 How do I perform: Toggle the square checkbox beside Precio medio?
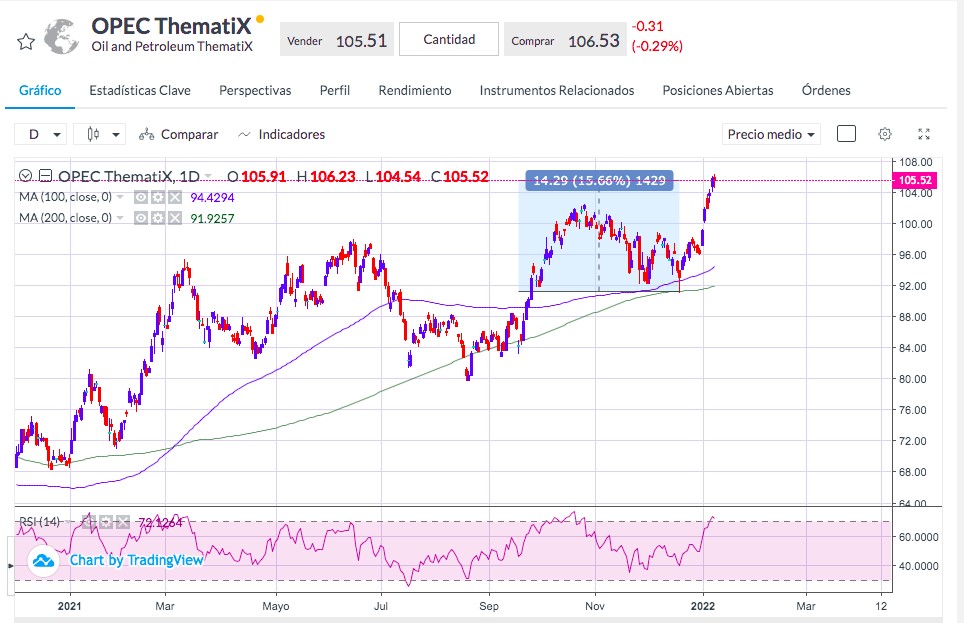pos(846,134)
